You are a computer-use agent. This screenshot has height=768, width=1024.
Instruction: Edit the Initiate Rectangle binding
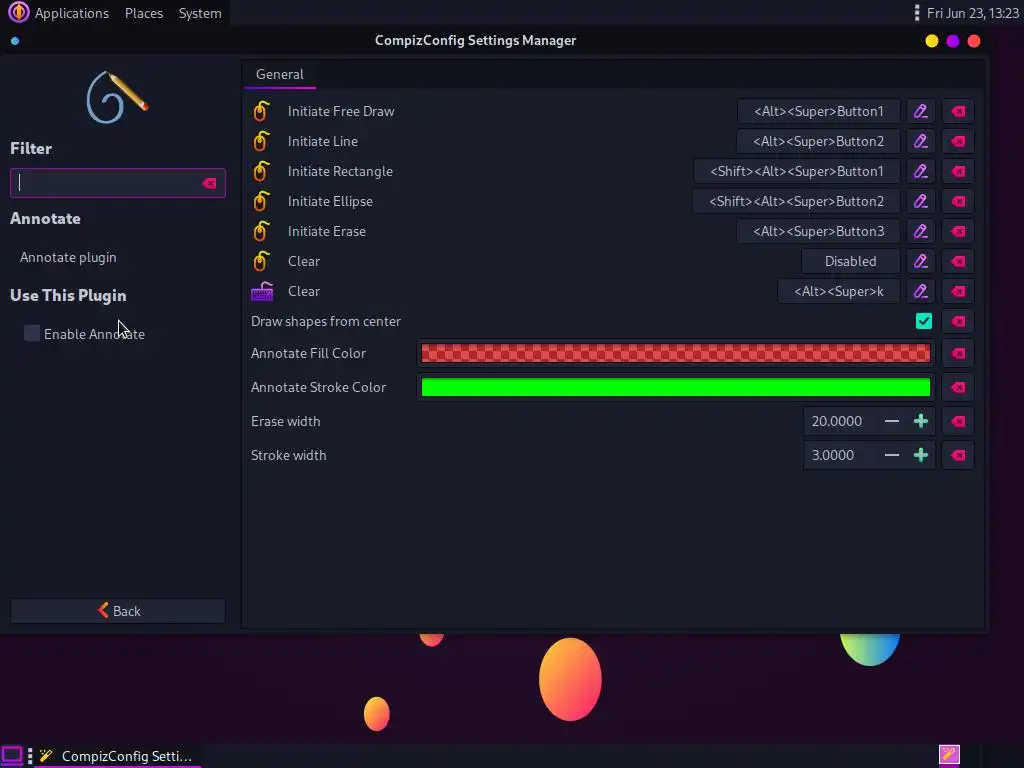(921, 171)
